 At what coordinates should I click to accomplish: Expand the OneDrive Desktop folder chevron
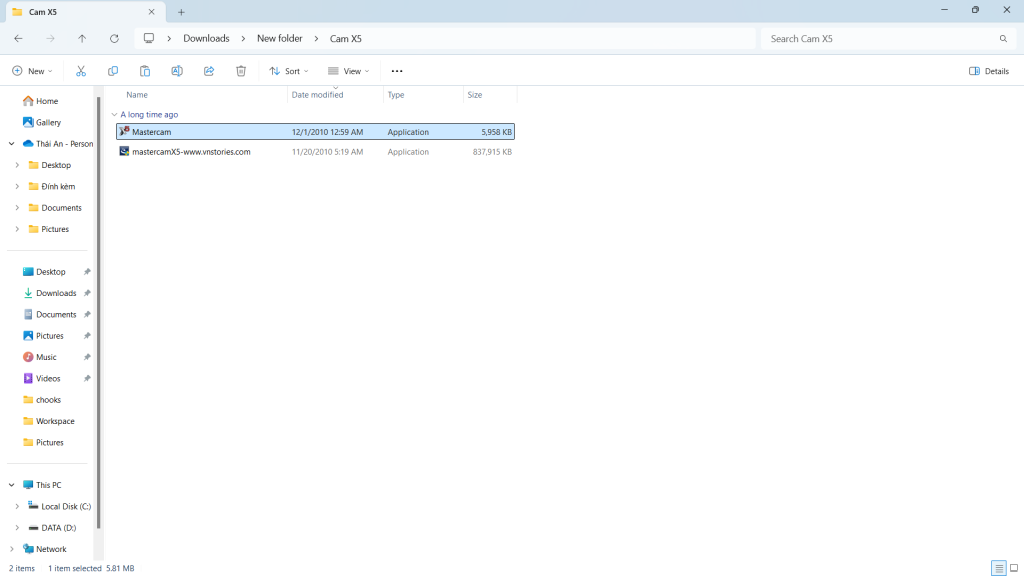(17, 165)
